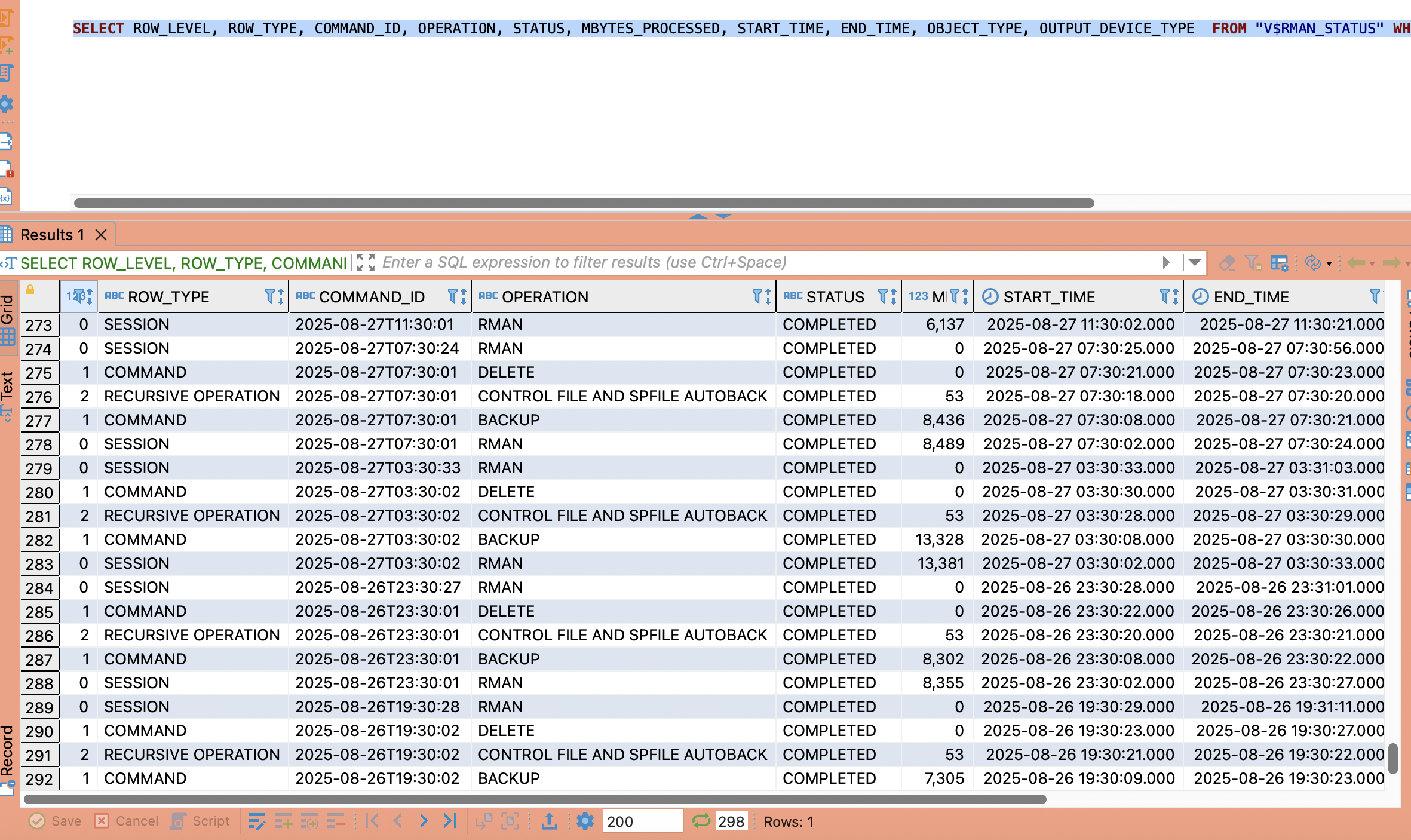Switch to Text view mode
Viewport: 1411px width, 840px height.
click(7, 387)
